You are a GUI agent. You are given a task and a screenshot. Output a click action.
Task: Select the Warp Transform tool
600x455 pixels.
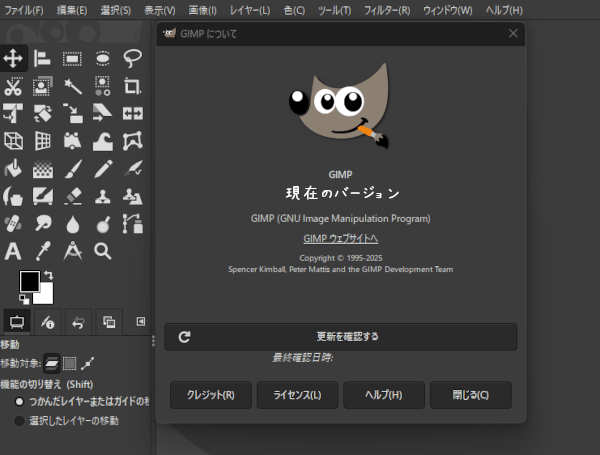coord(103,141)
